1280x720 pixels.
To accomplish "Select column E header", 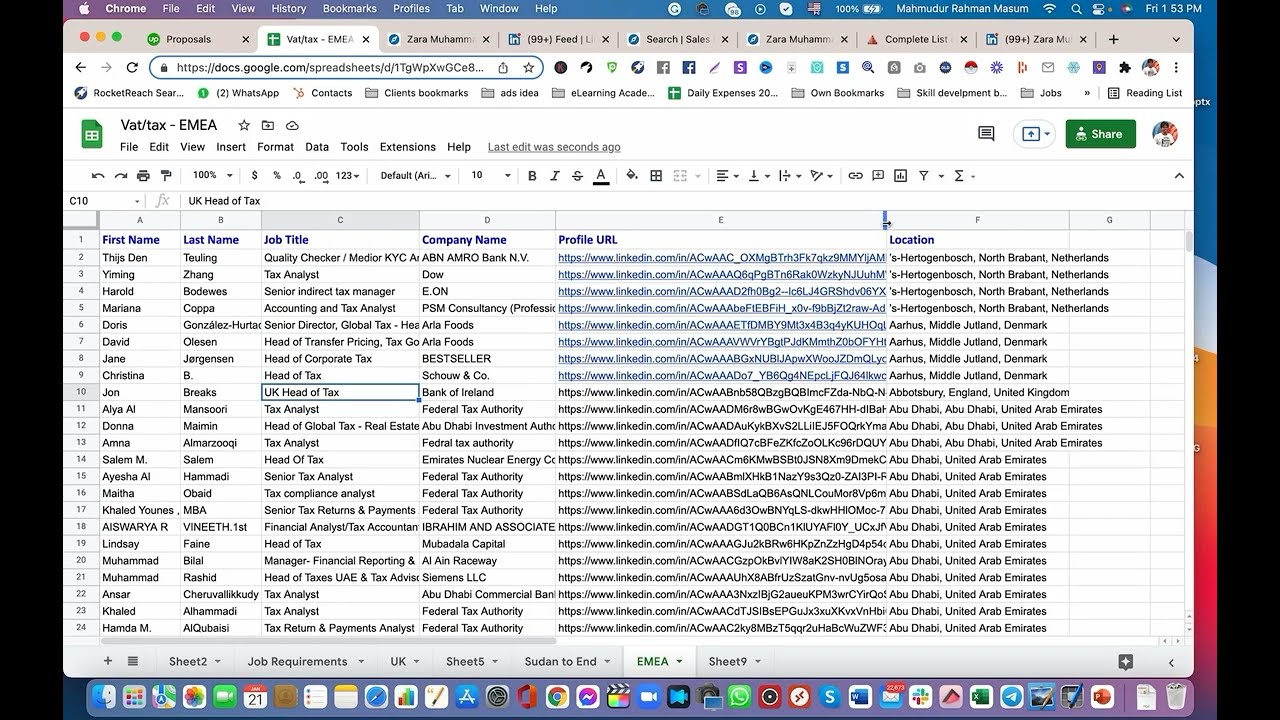I will point(721,220).
